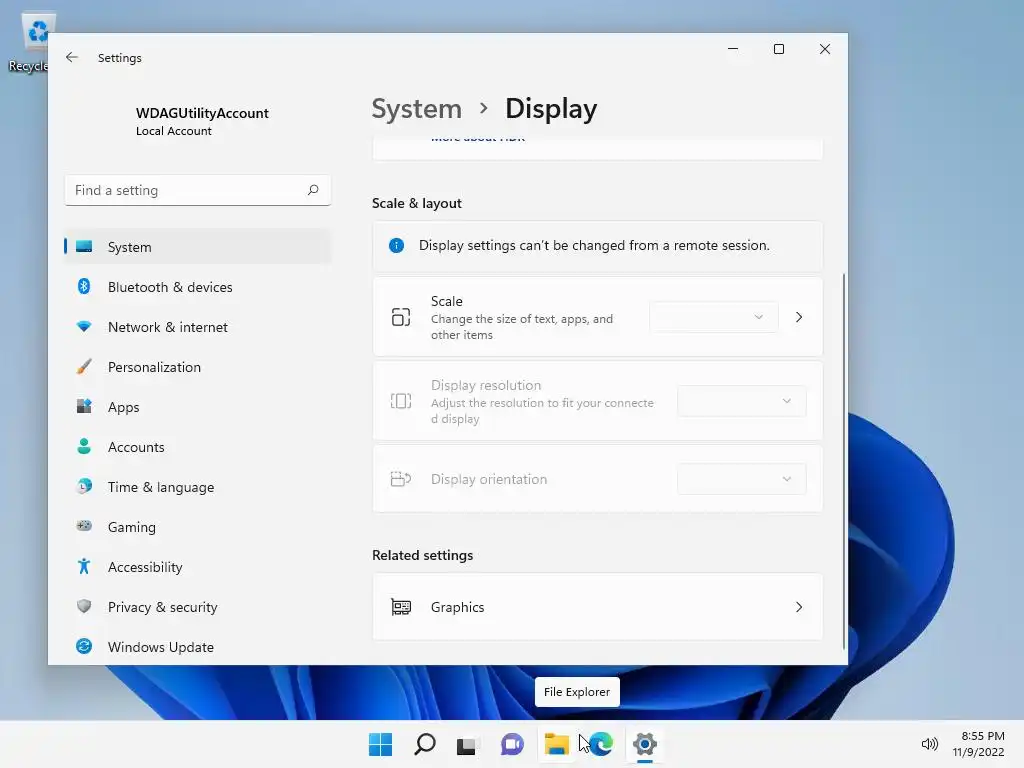Click Settings gear on taskbar
1024x768 pixels.
(645, 744)
